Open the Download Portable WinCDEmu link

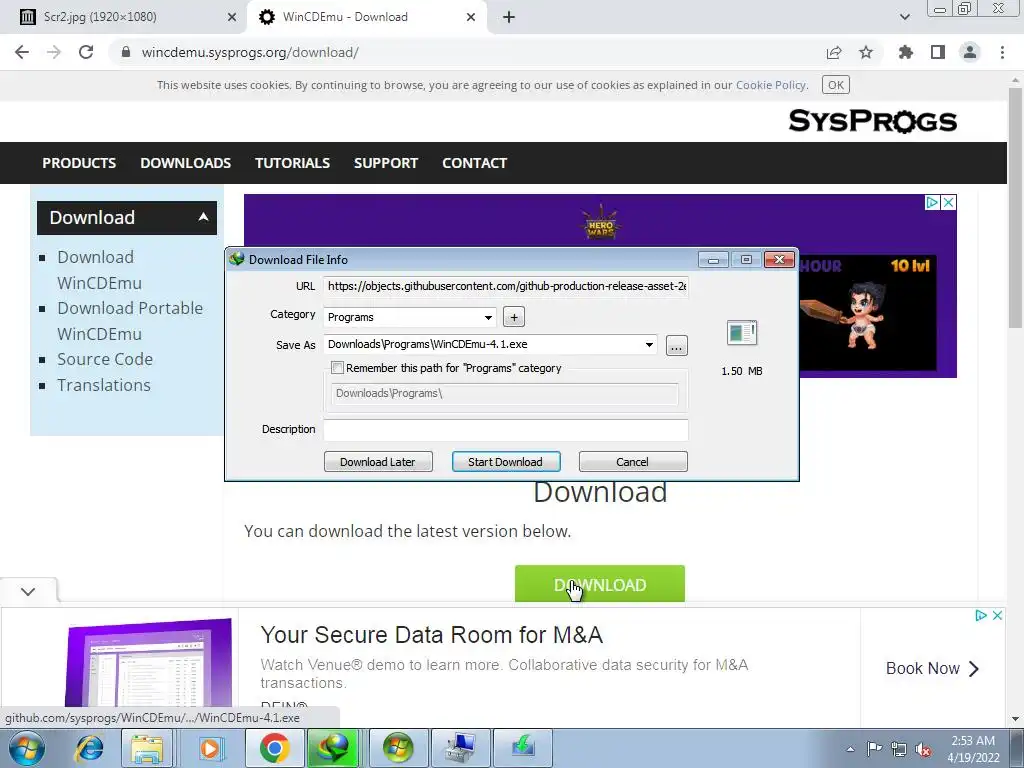click(x=130, y=321)
